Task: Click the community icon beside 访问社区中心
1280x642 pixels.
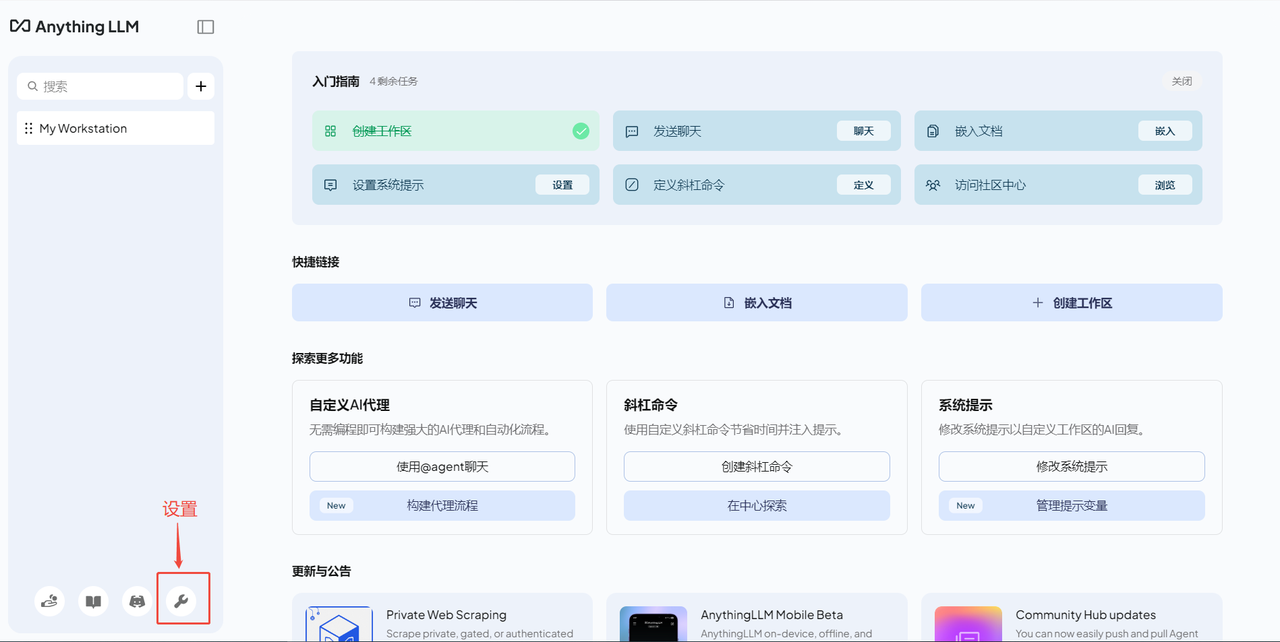Action: (933, 185)
